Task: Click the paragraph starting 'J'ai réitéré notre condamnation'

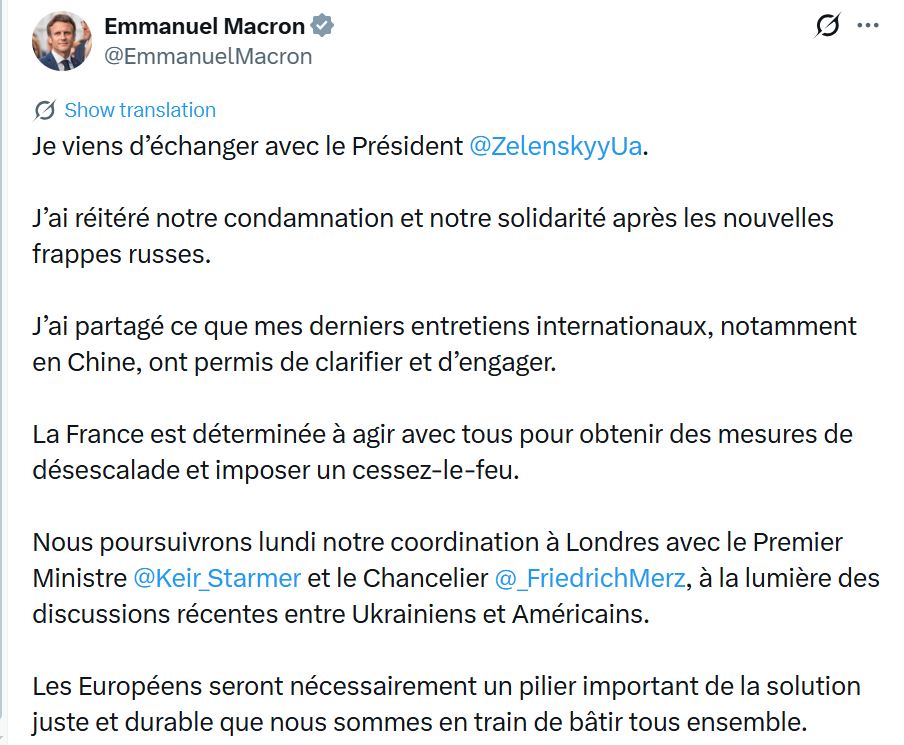Action: [x=432, y=218]
